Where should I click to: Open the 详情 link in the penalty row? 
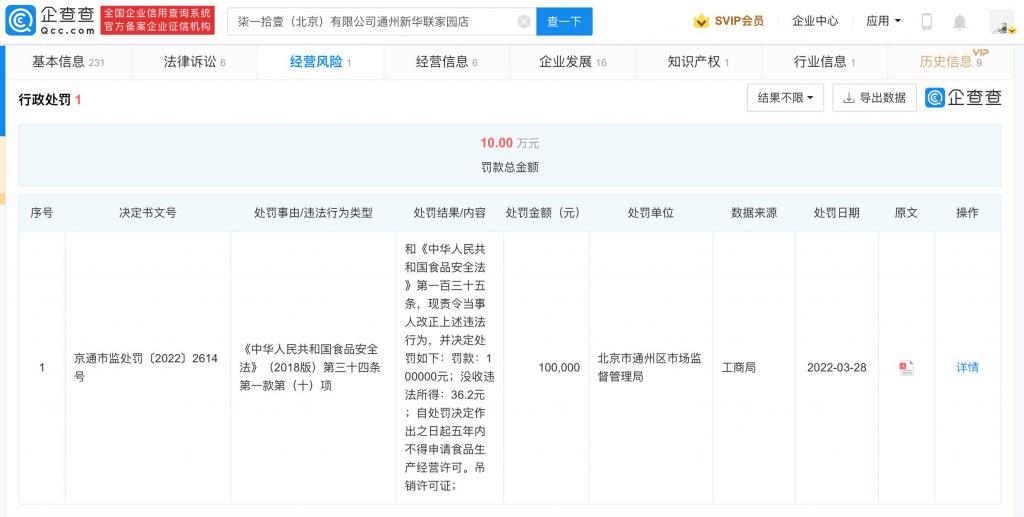(x=967, y=367)
